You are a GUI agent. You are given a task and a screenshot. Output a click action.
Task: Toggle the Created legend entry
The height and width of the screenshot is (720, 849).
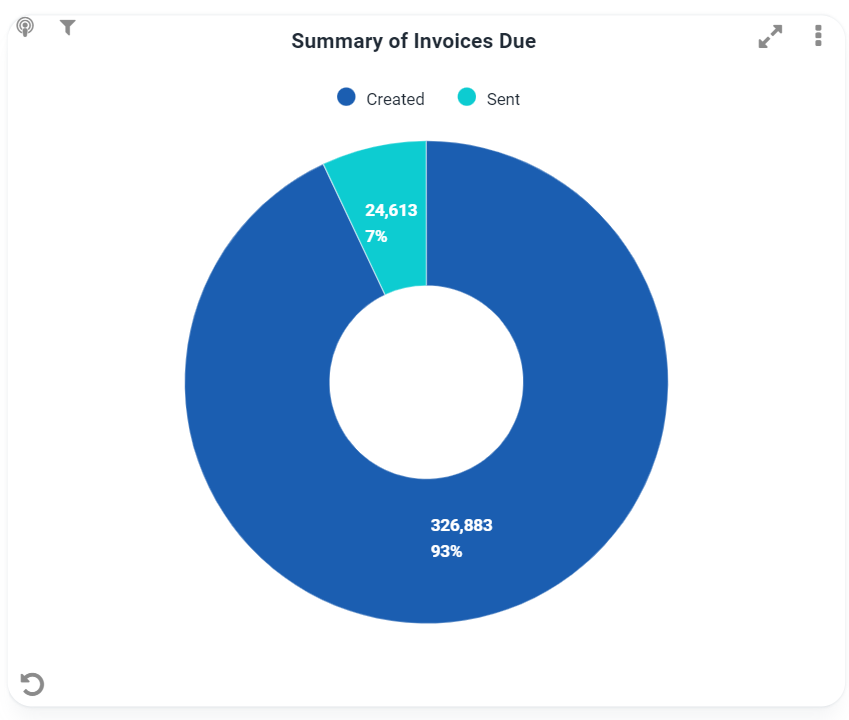381,98
